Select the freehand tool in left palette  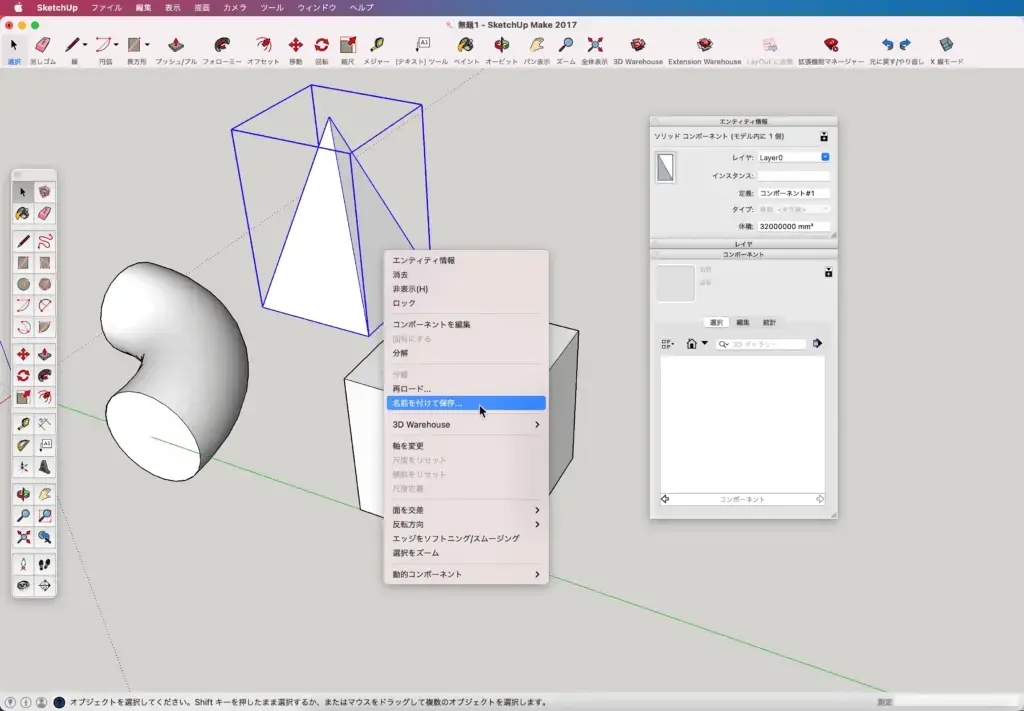point(44,242)
